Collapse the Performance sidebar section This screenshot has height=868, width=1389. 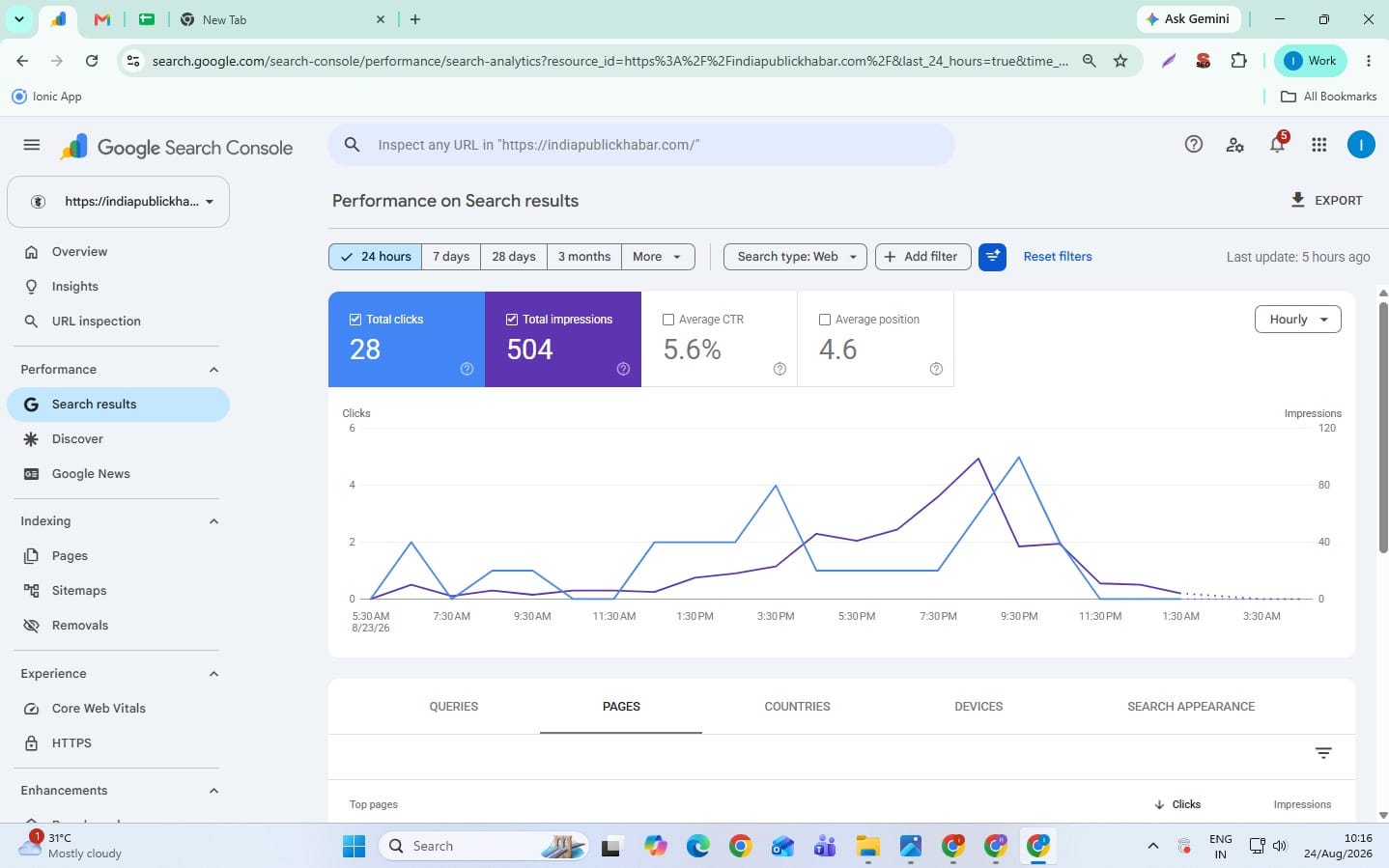coord(213,370)
